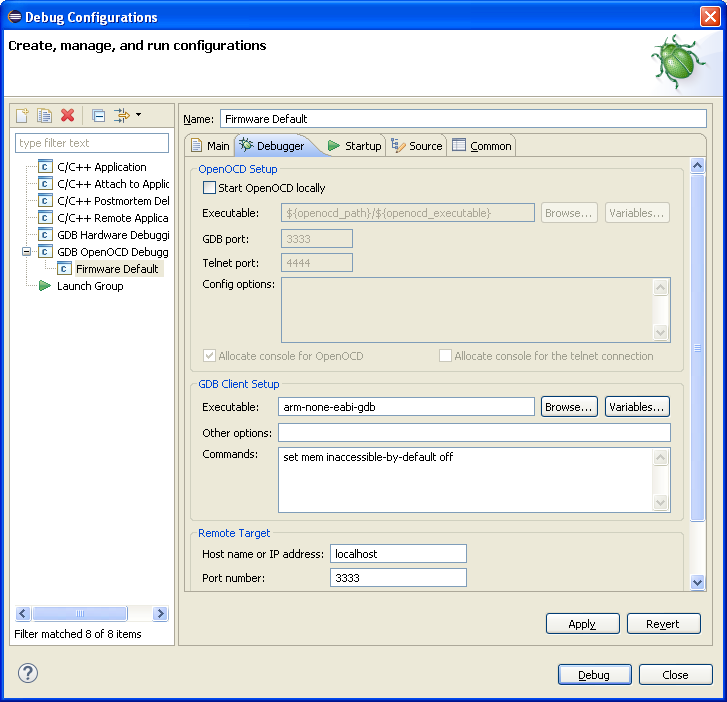The image size is (727, 702).
Task: Click the Apply button
Action: click(x=582, y=624)
